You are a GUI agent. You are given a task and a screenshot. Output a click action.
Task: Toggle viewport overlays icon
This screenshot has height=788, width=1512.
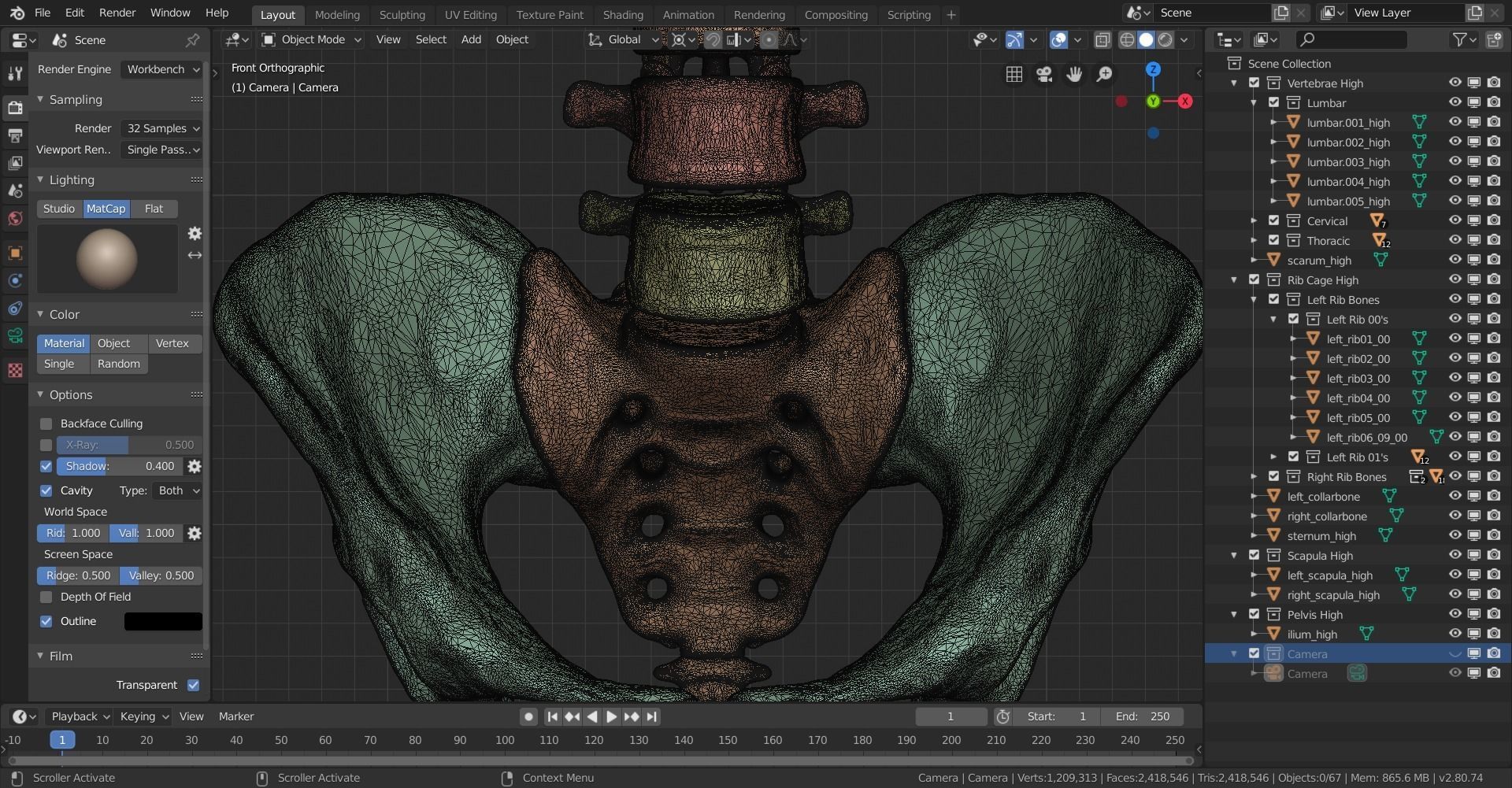(x=1059, y=39)
